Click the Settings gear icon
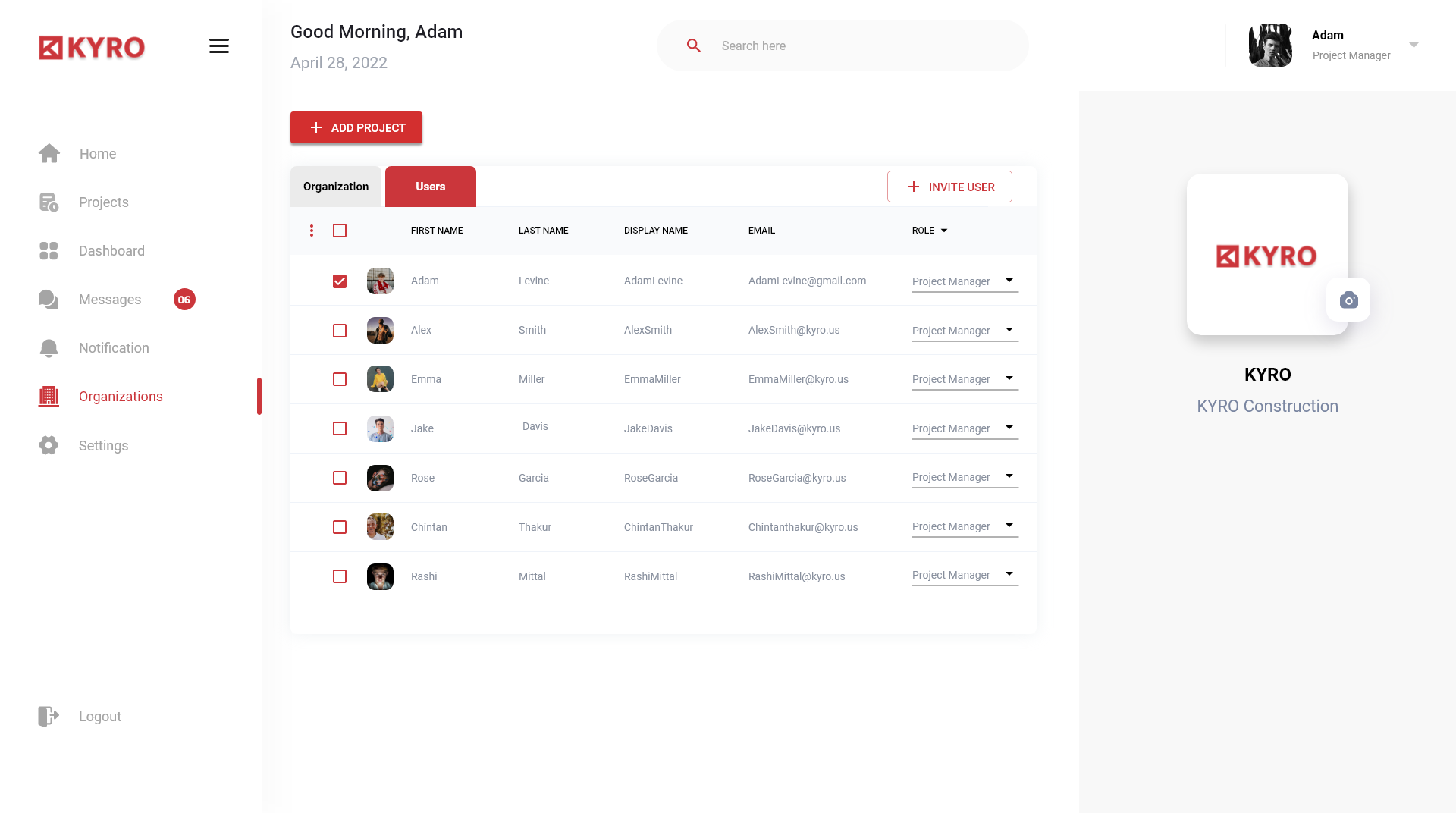This screenshot has width=1456, height=813. [x=49, y=445]
